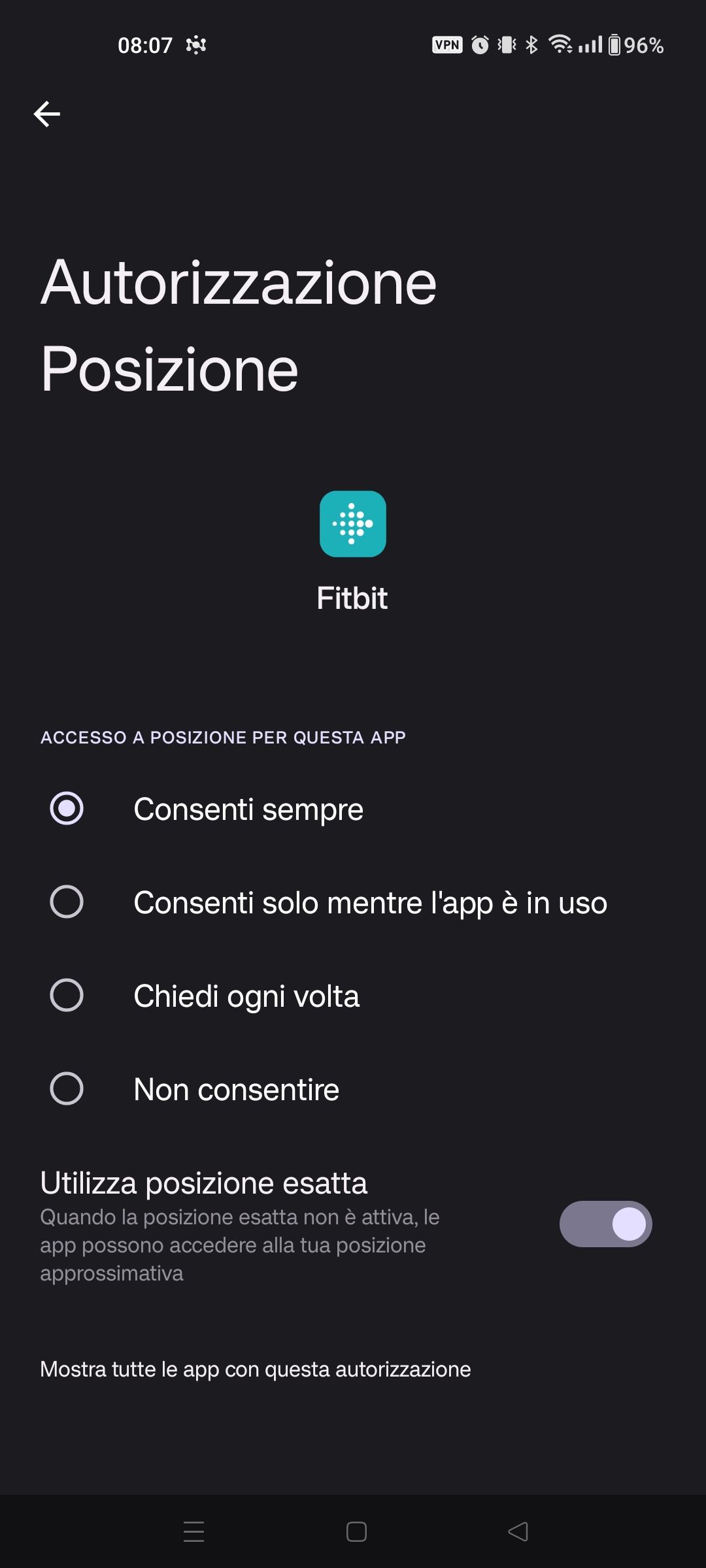Disable the "Utilizza posizione esatta" switch
Viewport: 706px width, 1568px height.
click(605, 1224)
